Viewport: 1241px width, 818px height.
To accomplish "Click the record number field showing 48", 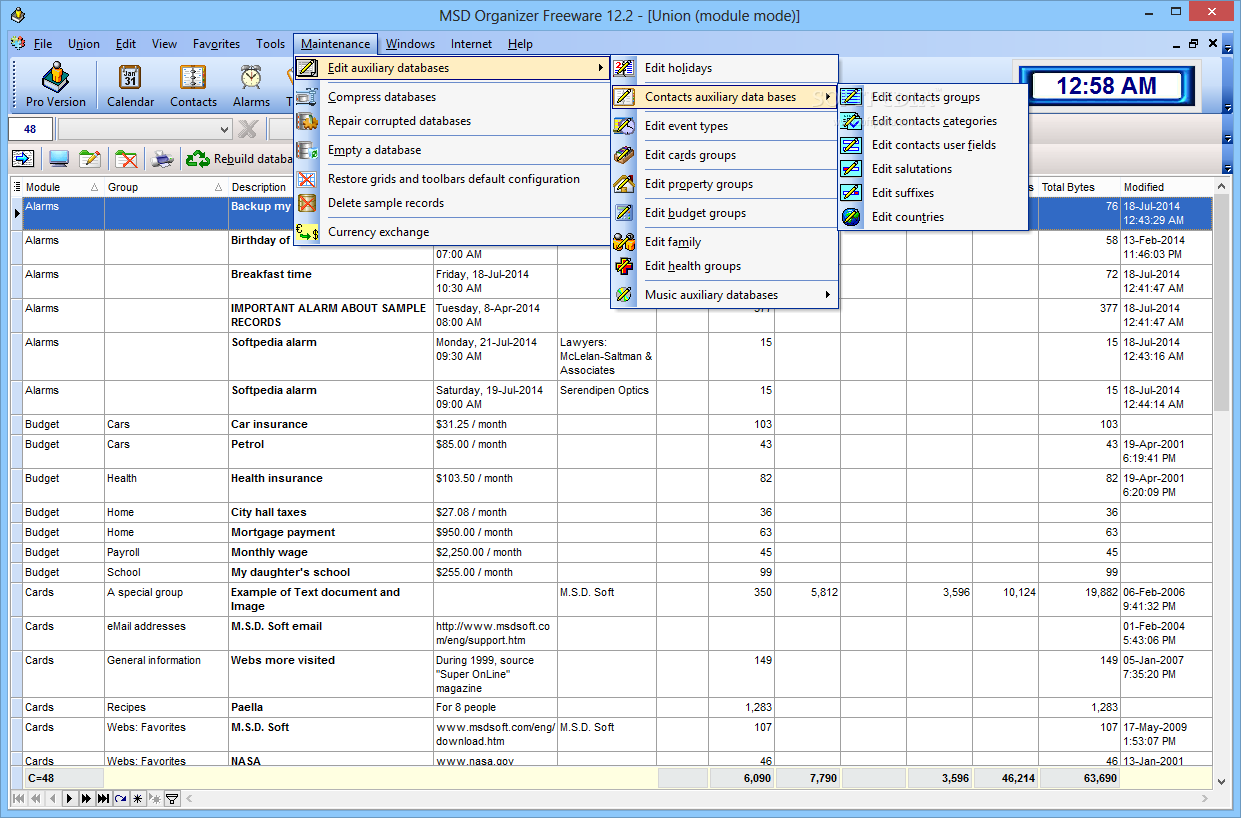I will pyautogui.click(x=30, y=129).
